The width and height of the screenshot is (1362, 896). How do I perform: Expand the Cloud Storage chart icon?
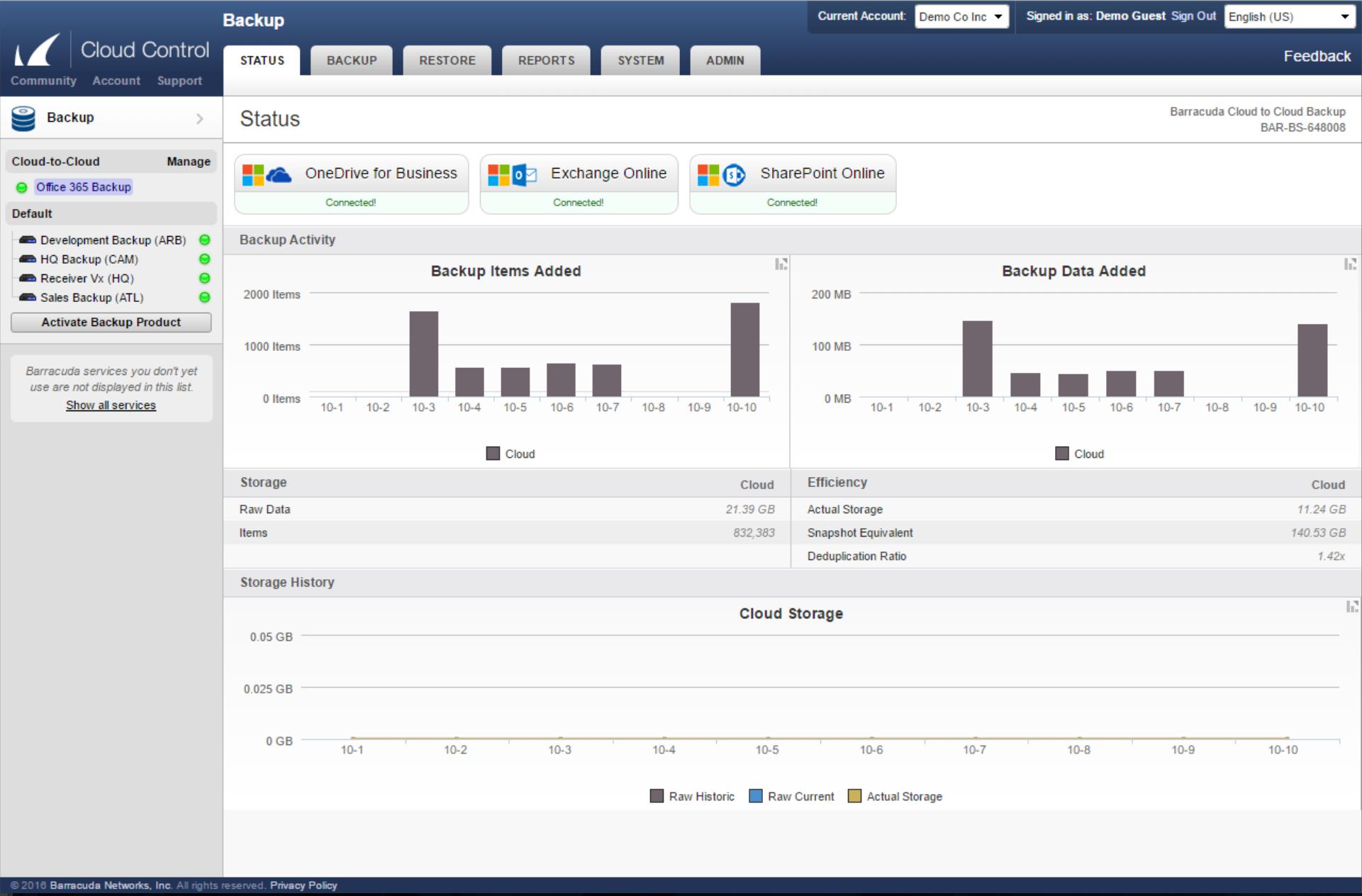(x=1351, y=607)
